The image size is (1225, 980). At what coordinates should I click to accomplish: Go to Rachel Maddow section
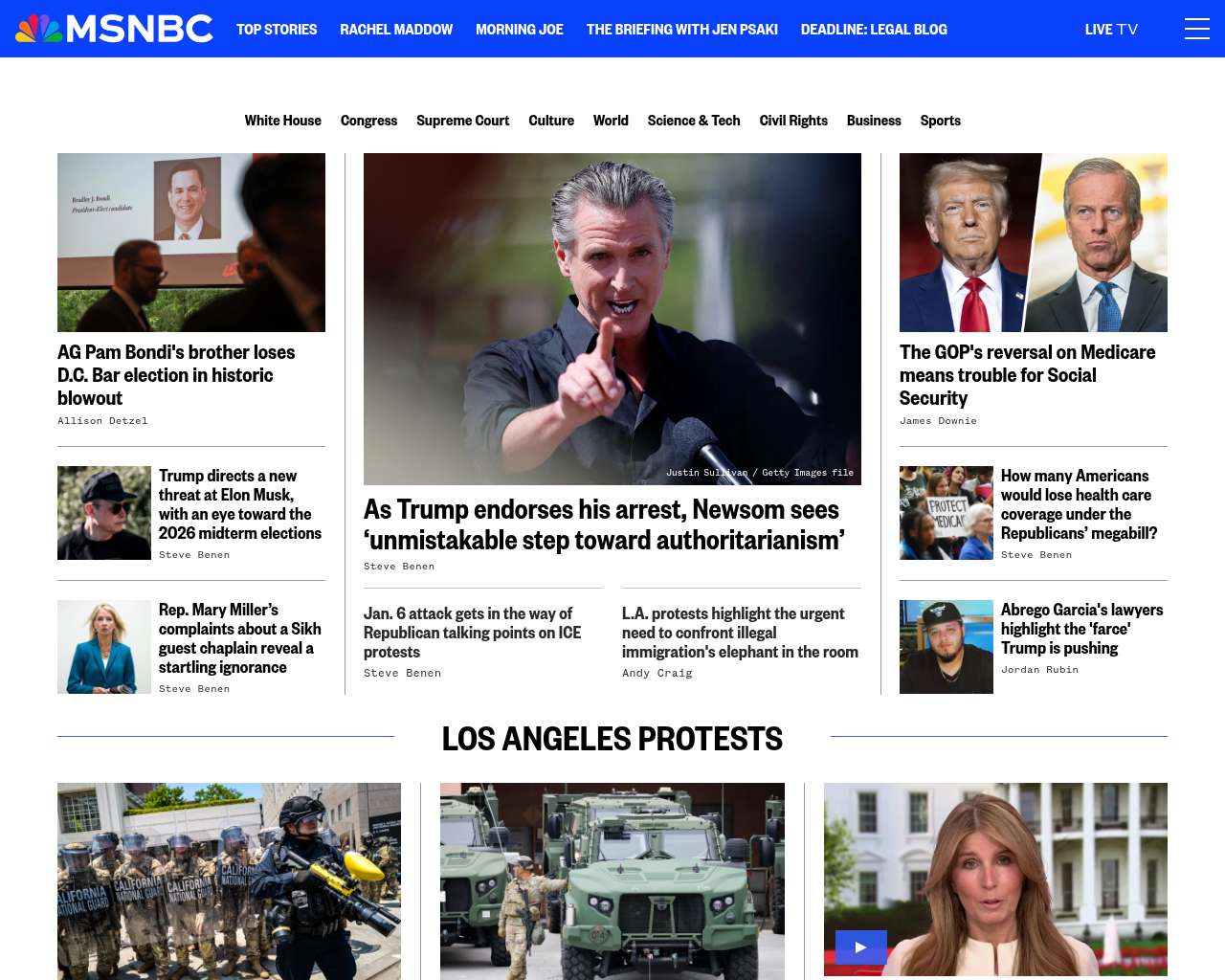pos(396,30)
